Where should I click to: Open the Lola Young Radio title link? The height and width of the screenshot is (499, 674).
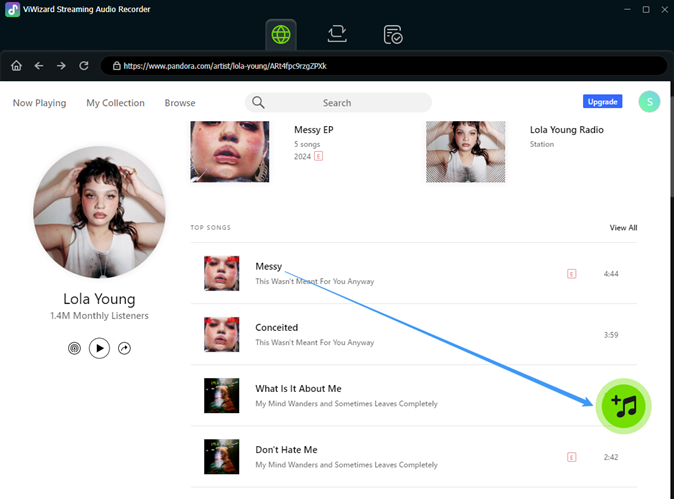coord(567,129)
